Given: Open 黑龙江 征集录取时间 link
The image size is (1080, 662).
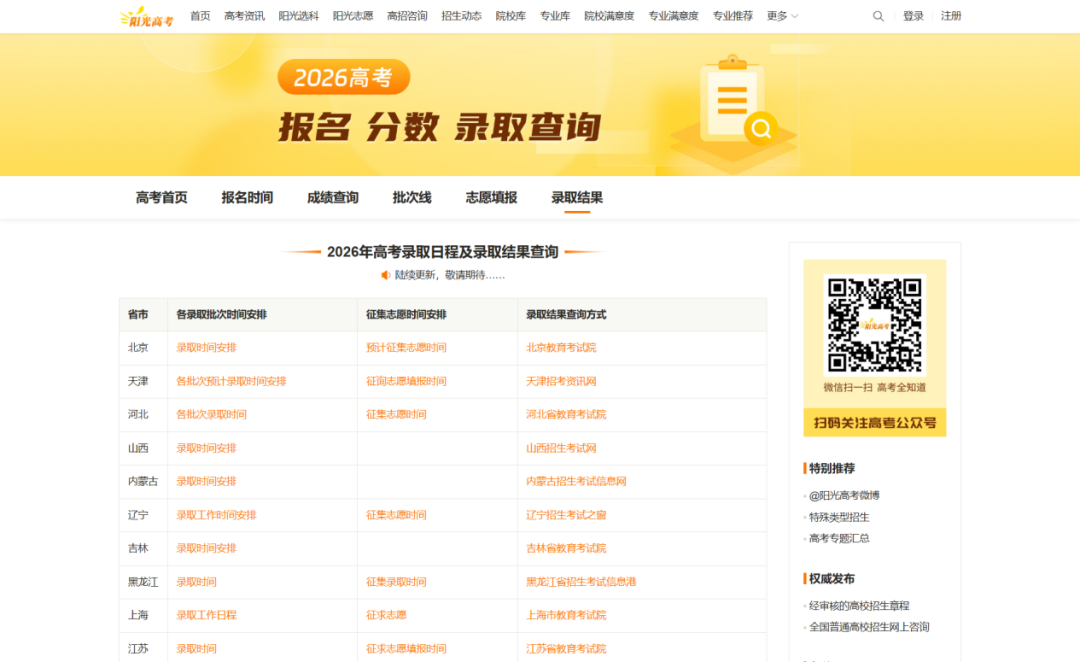Looking at the screenshot, I should click(x=396, y=582).
